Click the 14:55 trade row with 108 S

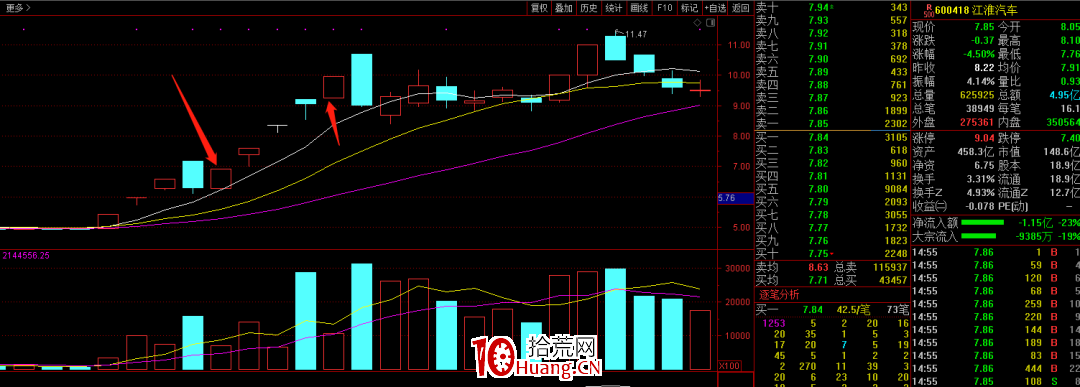click(x=995, y=382)
